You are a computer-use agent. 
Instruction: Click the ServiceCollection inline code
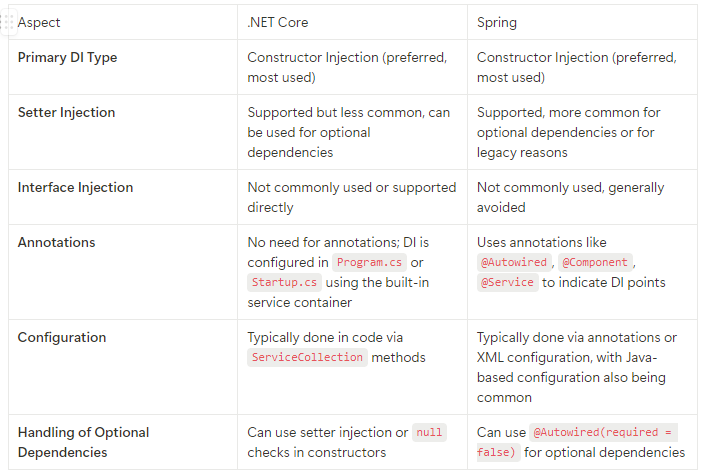tap(307, 357)
